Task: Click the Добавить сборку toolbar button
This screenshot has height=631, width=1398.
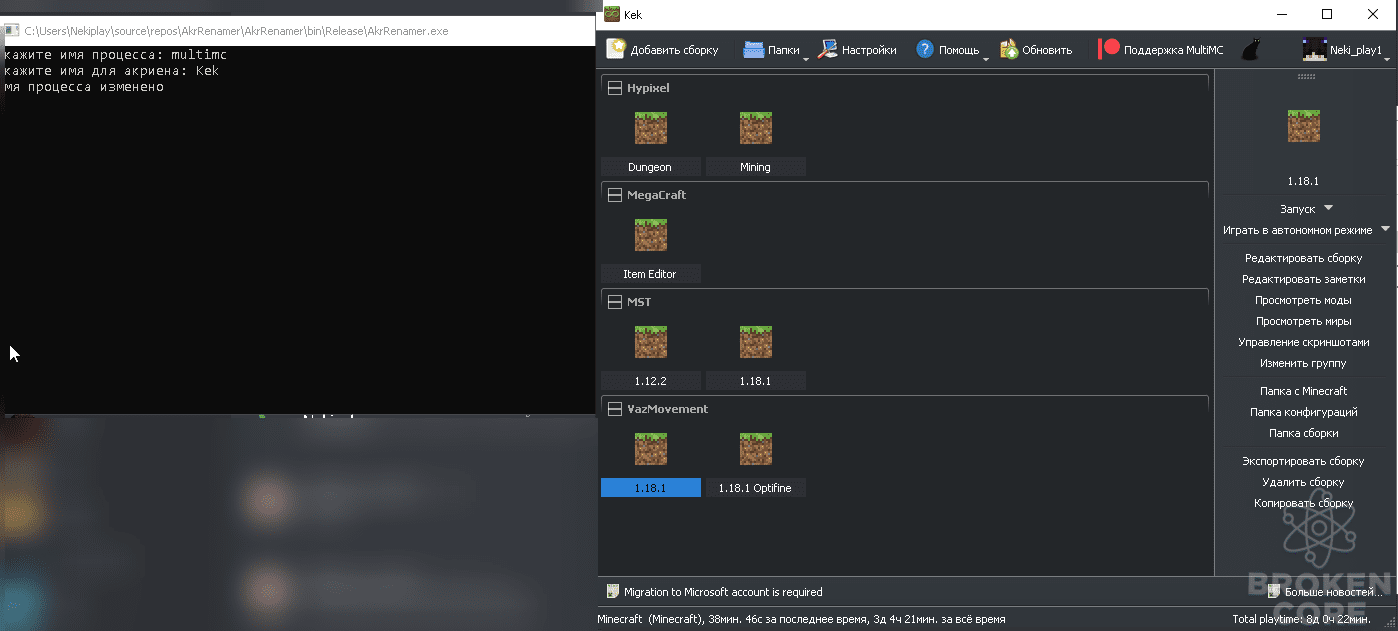Action: tap(663, 49)
